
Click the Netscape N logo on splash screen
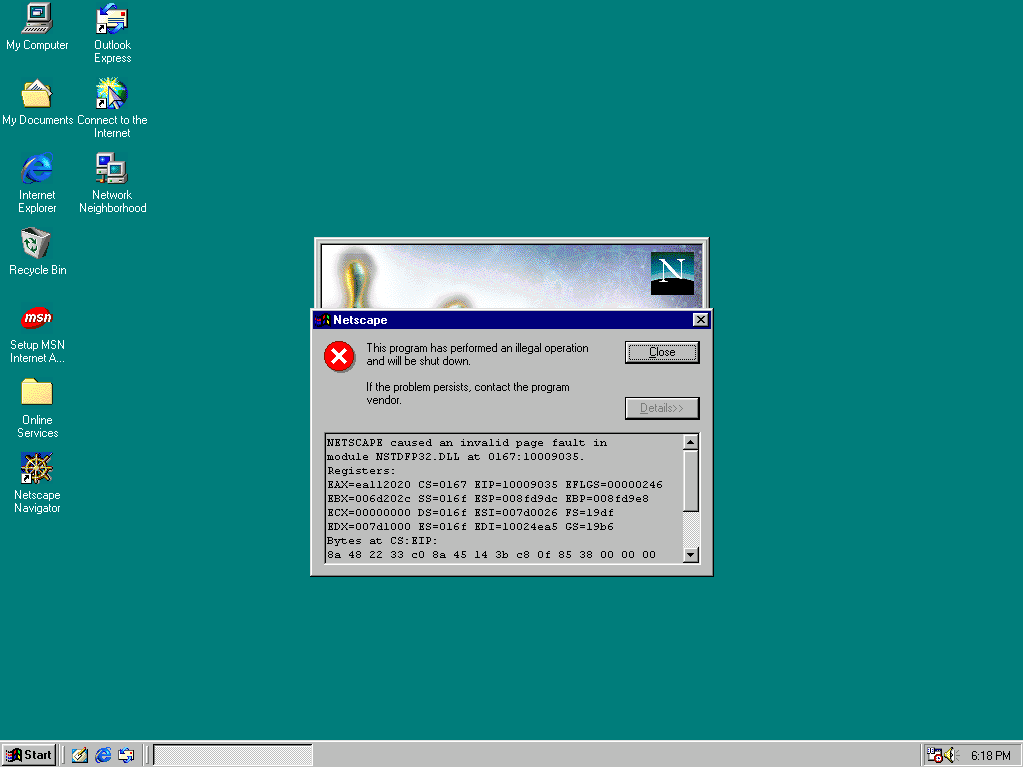pos(672,273)
